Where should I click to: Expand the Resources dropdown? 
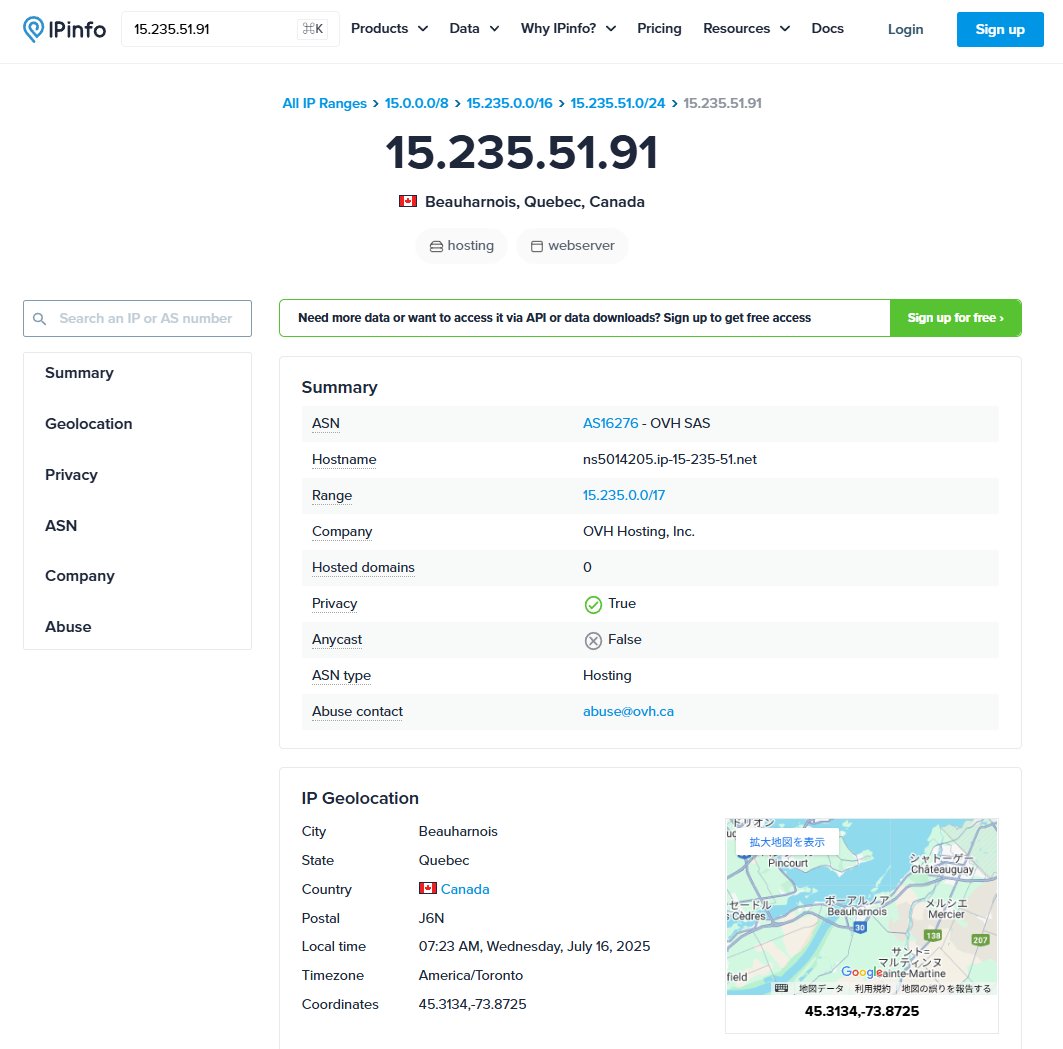click(746, 28)
